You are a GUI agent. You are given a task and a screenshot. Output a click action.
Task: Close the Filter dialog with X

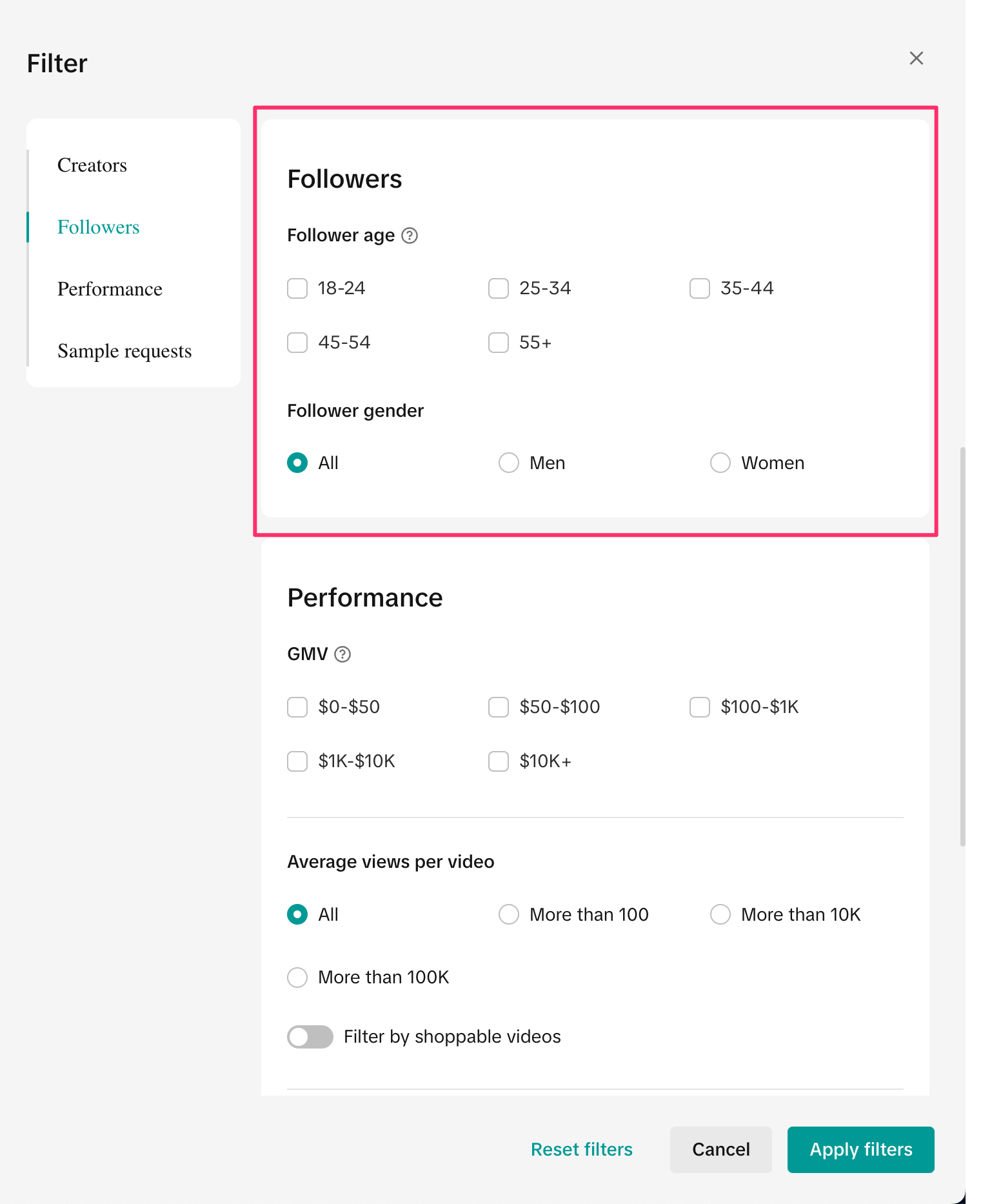point(916,58)
